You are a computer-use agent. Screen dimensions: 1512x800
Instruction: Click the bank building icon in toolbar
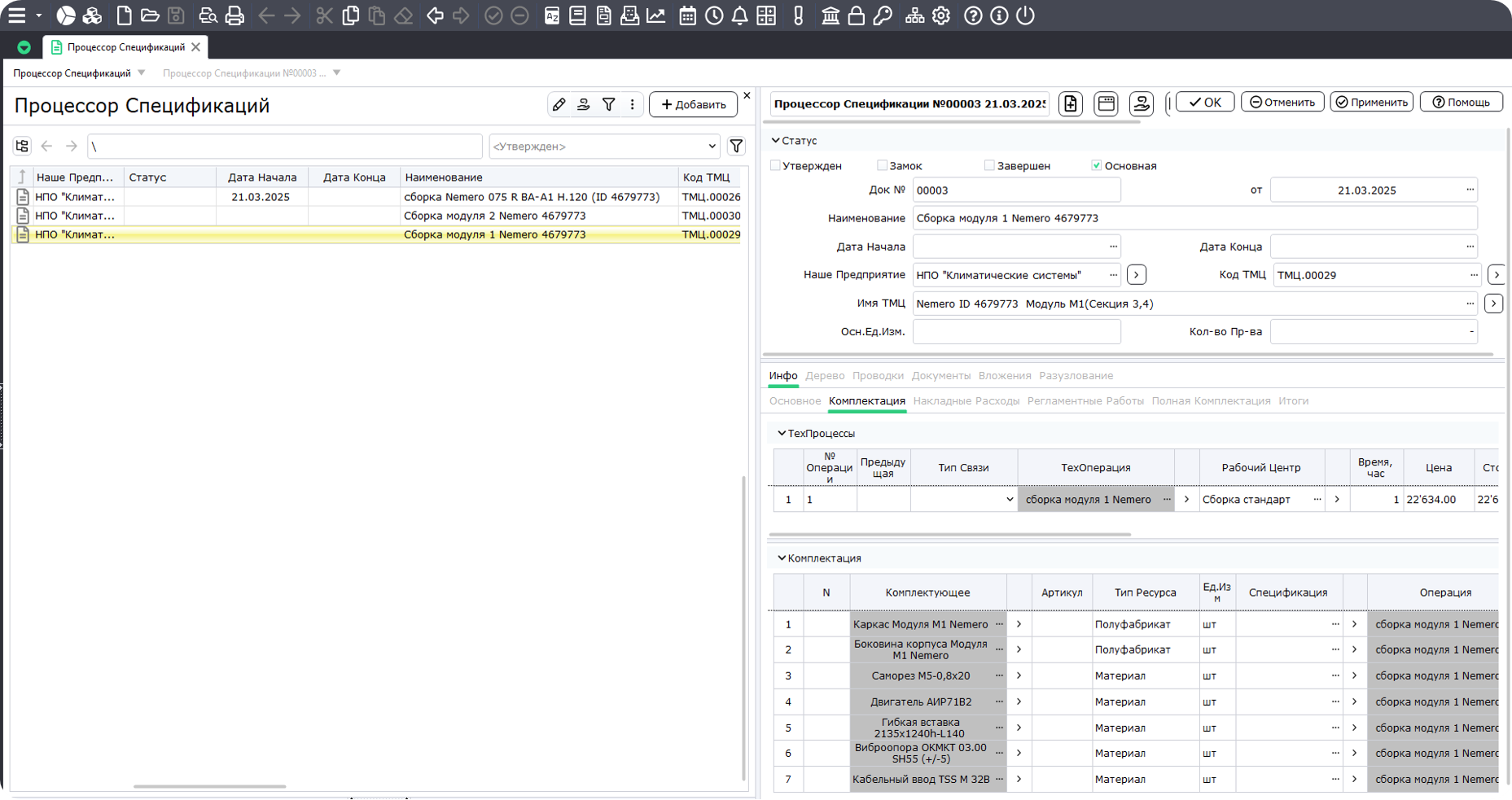pos(830,15)
